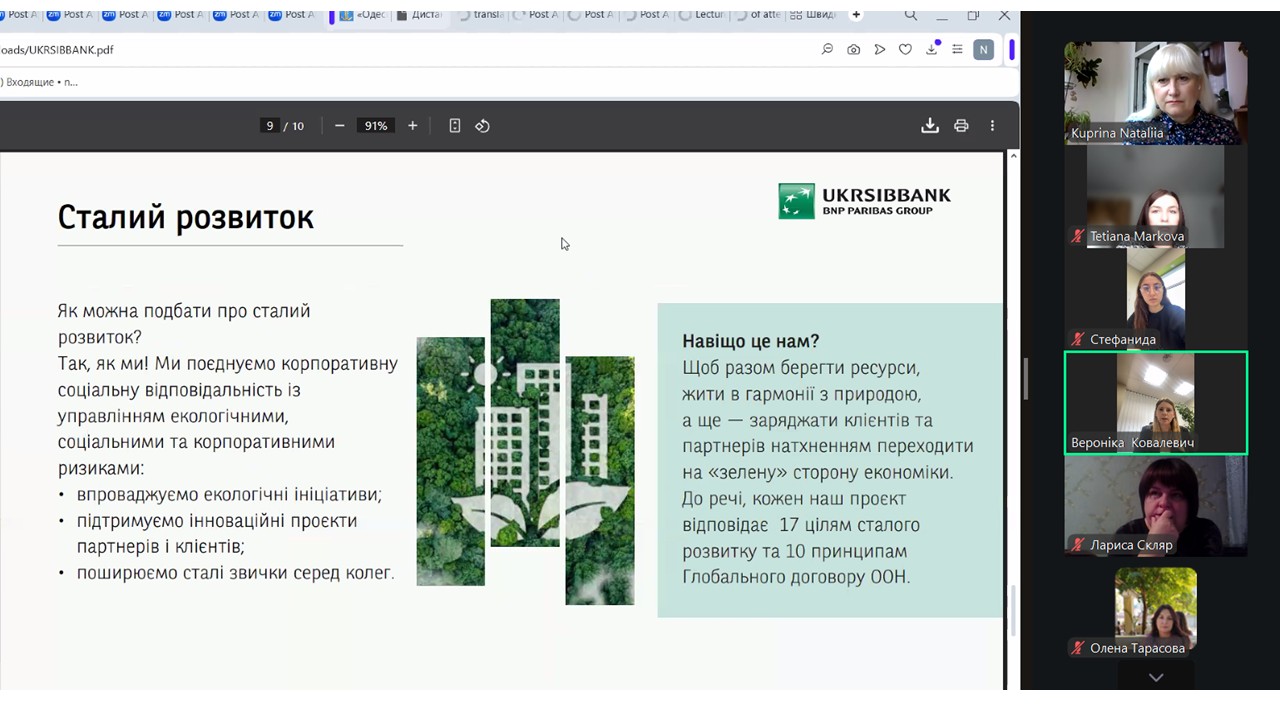1280x720 pixels.
Task: Open the browser easy setup menu
Action: (957, 50)
